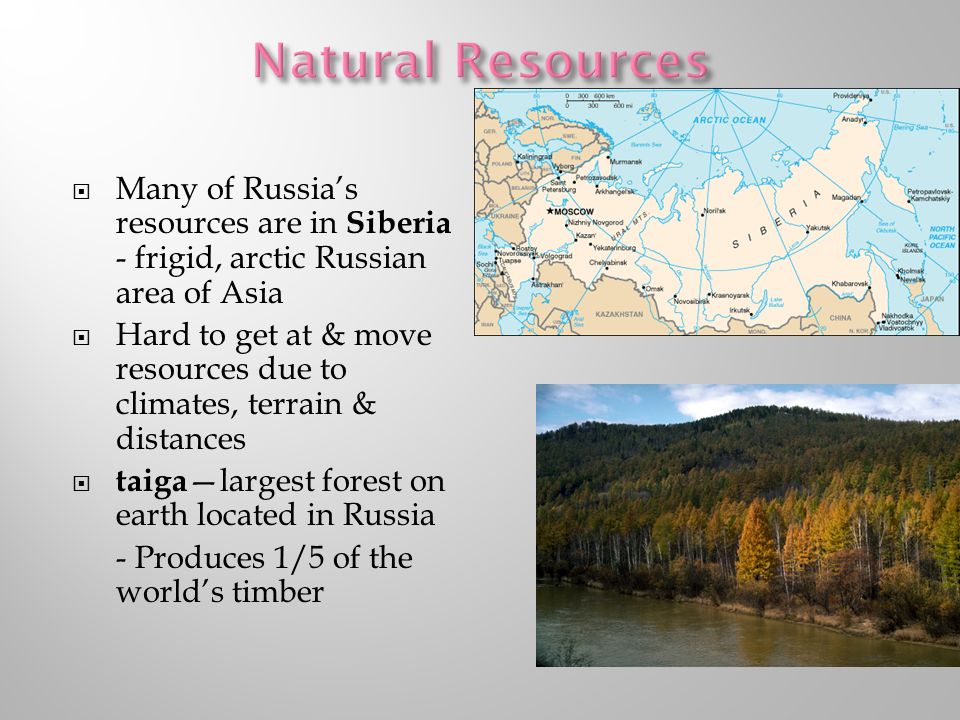Click the 'Krasnoyarsk' city label on map
This screenshot has width=960, height=720.
(730, 295)
